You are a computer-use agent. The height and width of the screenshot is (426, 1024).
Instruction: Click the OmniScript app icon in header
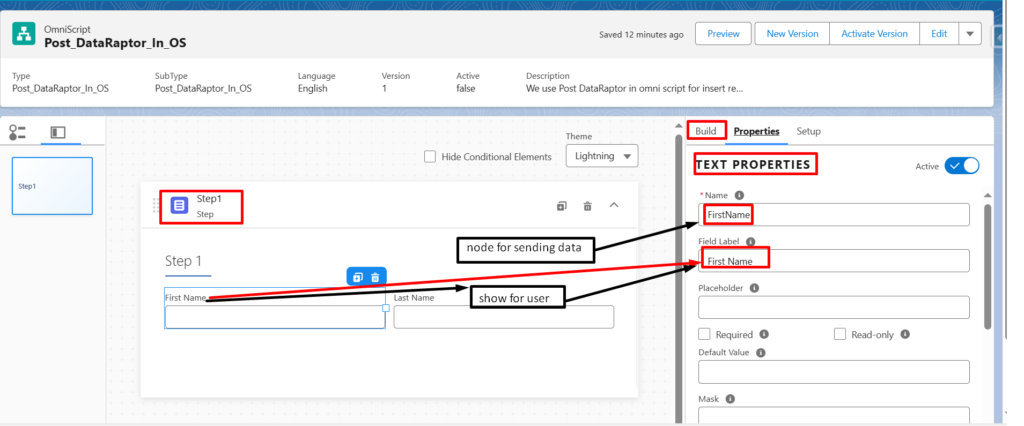pos(24,34)
